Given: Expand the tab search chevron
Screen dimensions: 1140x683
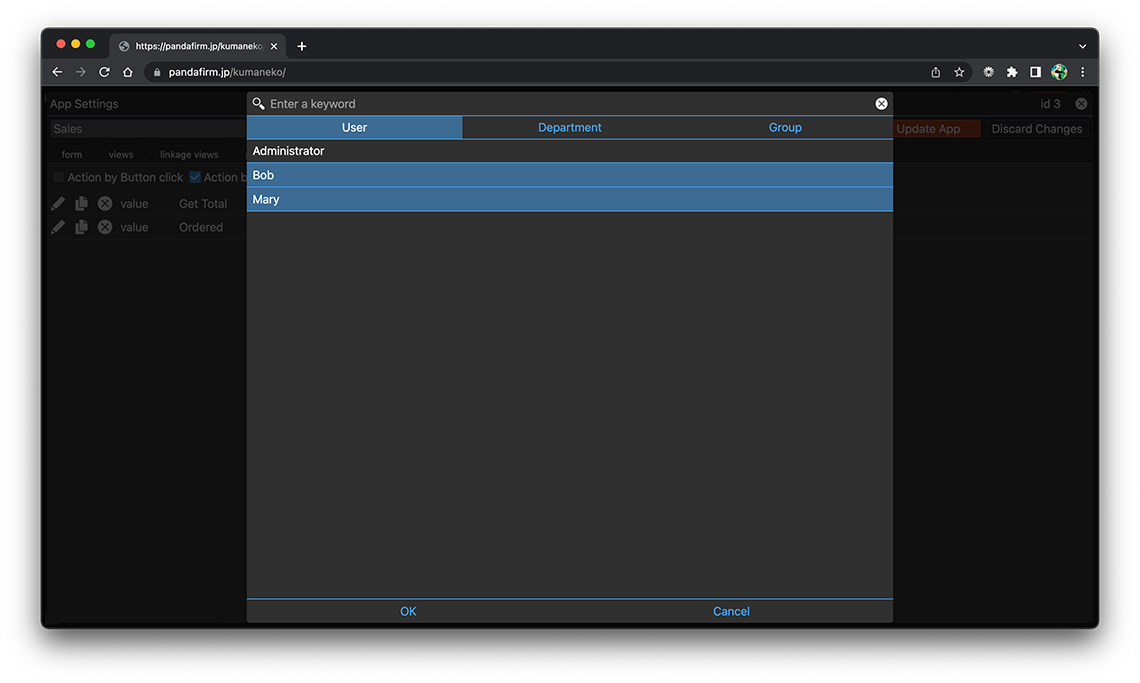Looking at the screenshot, I should (1082, 46).
